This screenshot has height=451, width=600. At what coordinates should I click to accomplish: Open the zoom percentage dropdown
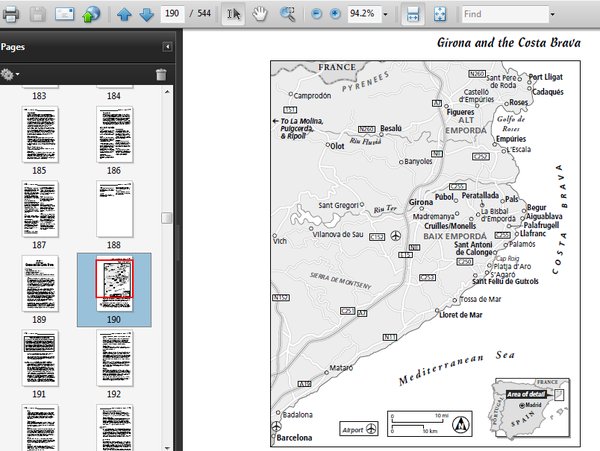[x=385, y=15]
